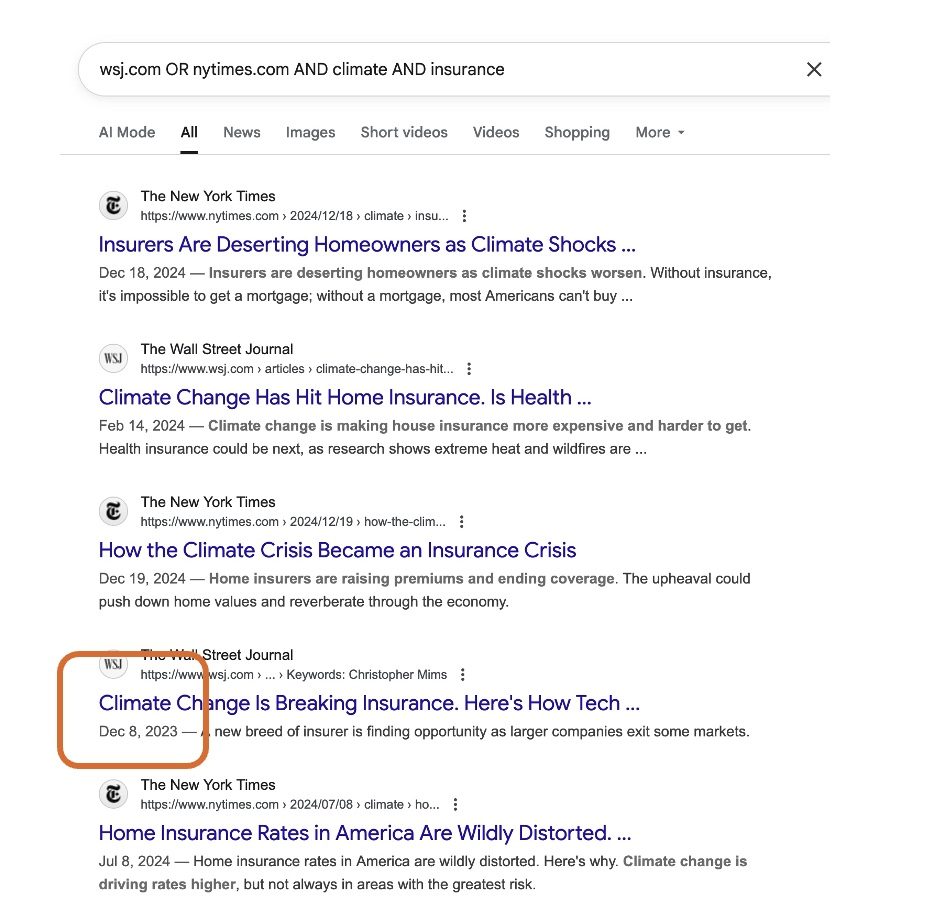Click wsj.com Keywords: Christopher Mims breadcrumb

point(294,675)
